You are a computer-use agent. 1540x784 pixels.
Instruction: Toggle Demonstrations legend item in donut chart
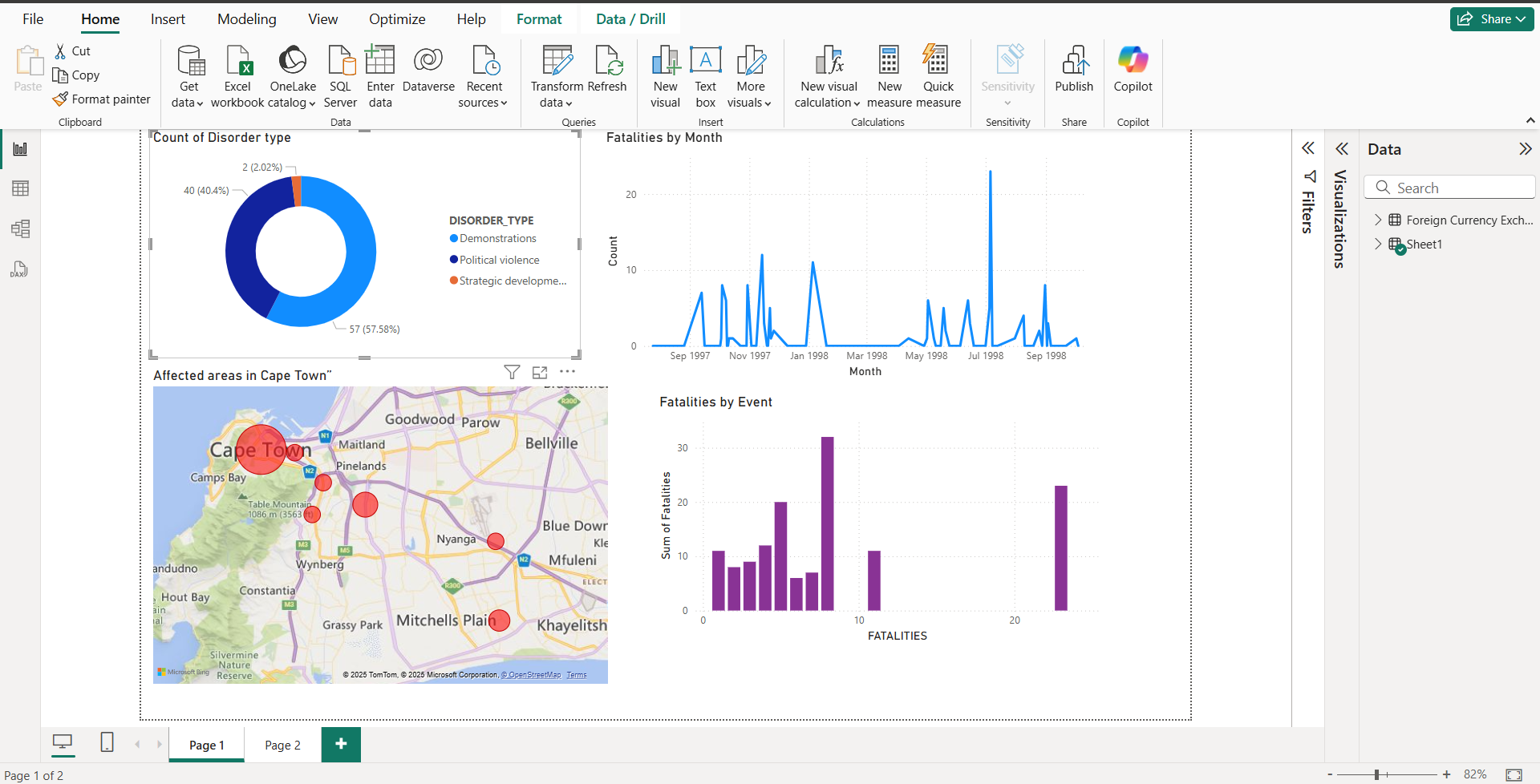coord(497,239)
